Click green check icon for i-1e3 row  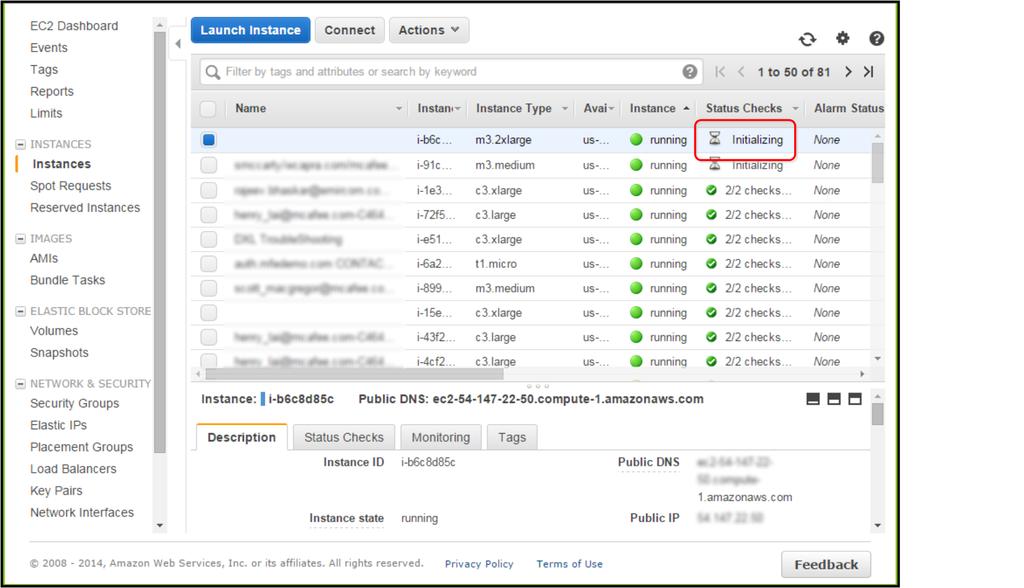click(712, 190)
